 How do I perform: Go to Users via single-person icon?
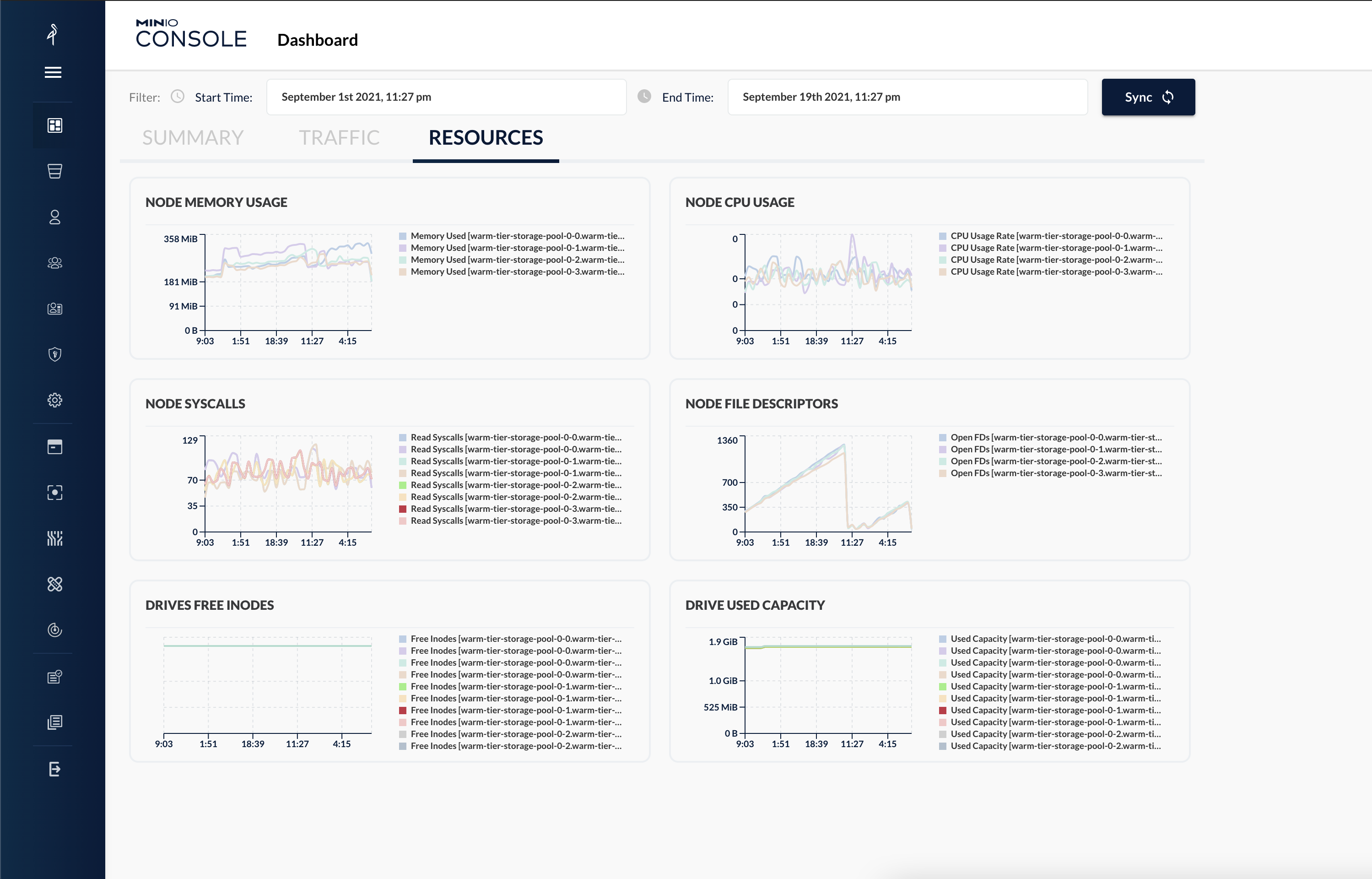tap(55, 217)
